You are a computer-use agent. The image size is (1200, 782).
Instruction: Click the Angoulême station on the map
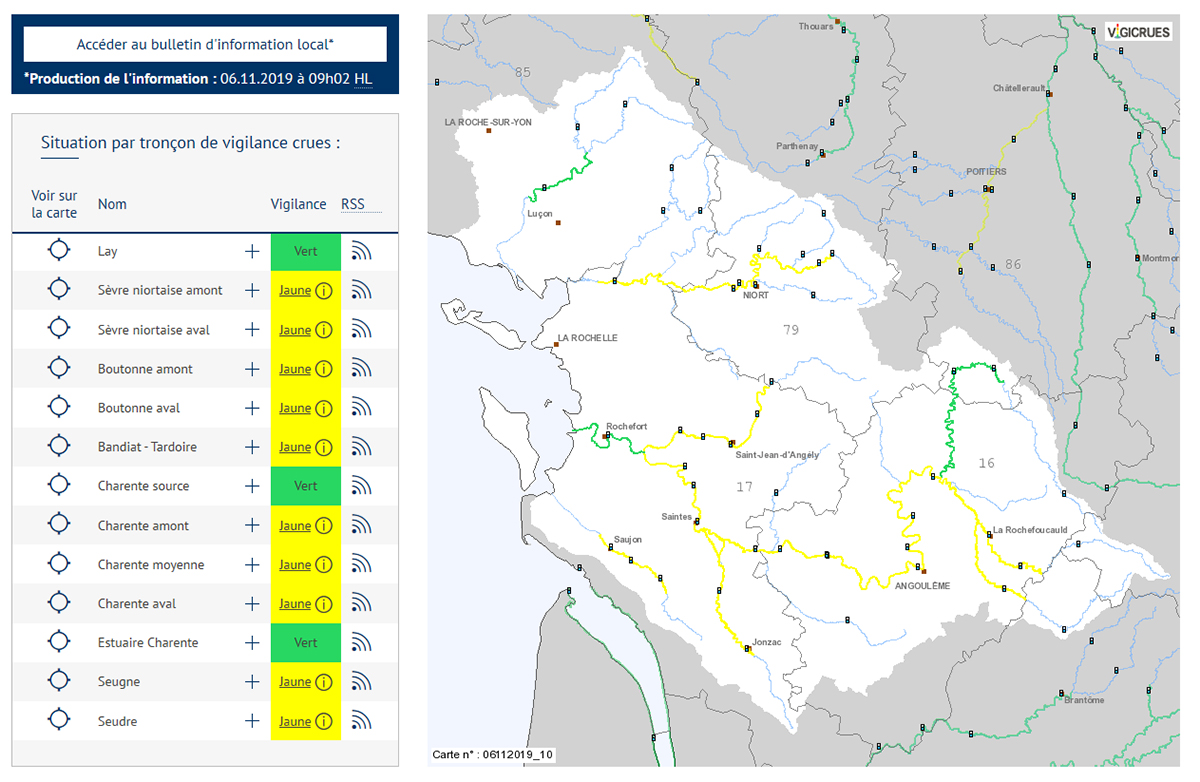(924, 571)
